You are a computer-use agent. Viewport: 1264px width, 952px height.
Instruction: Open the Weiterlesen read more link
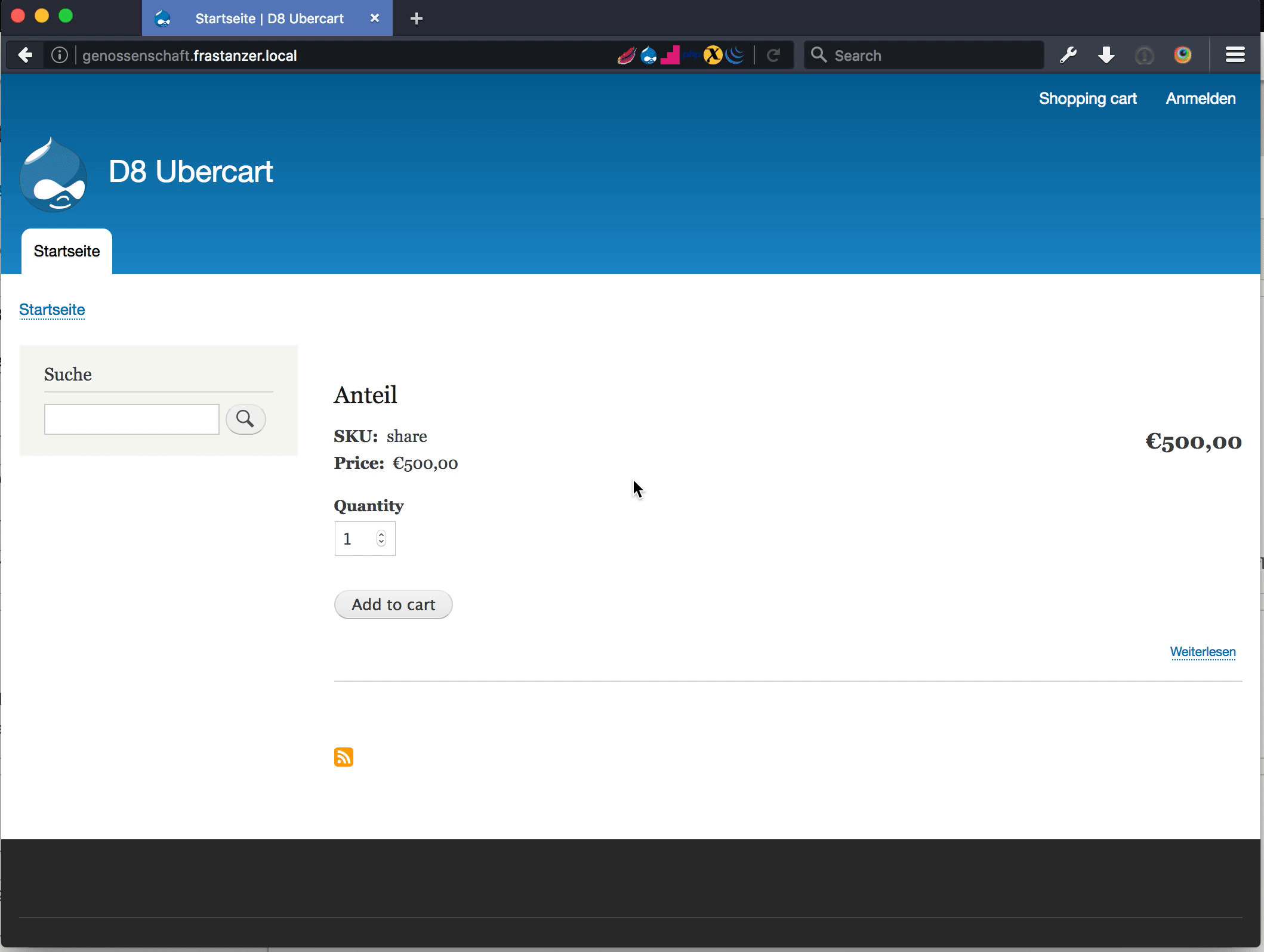[1203, 651]
